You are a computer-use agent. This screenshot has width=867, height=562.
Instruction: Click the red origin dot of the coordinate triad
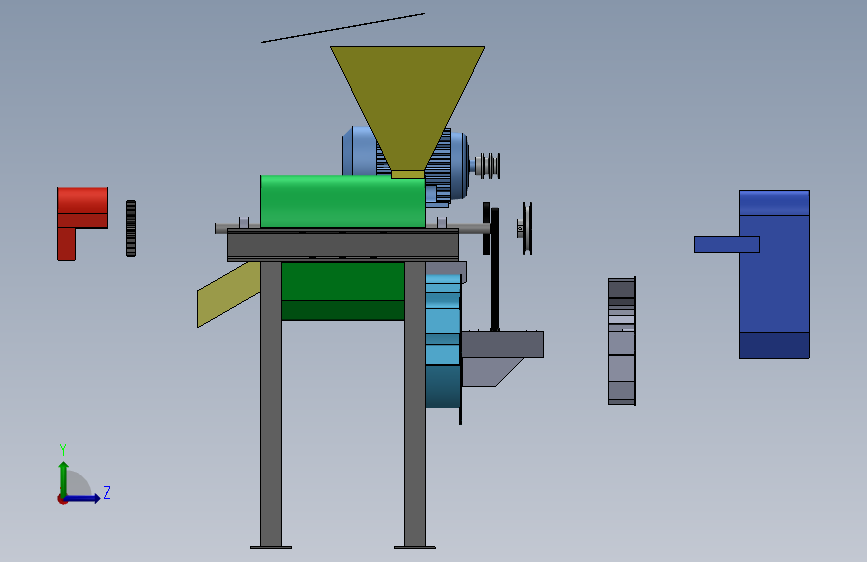(x=62, y=499)
